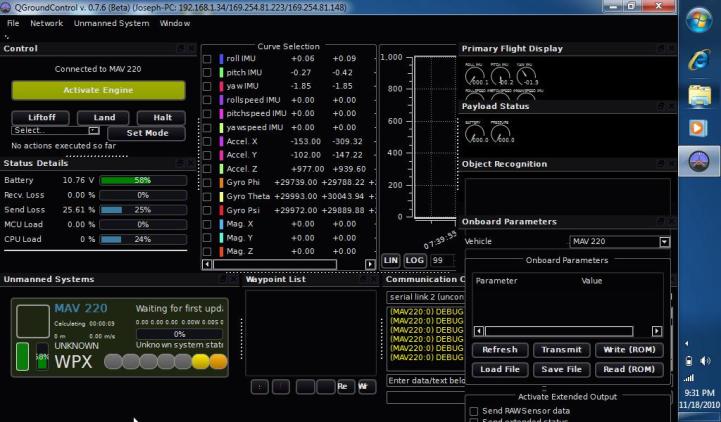721x422 pixels.
Task: Click the volume speaker tray icon
Action: tap(705, 361)
